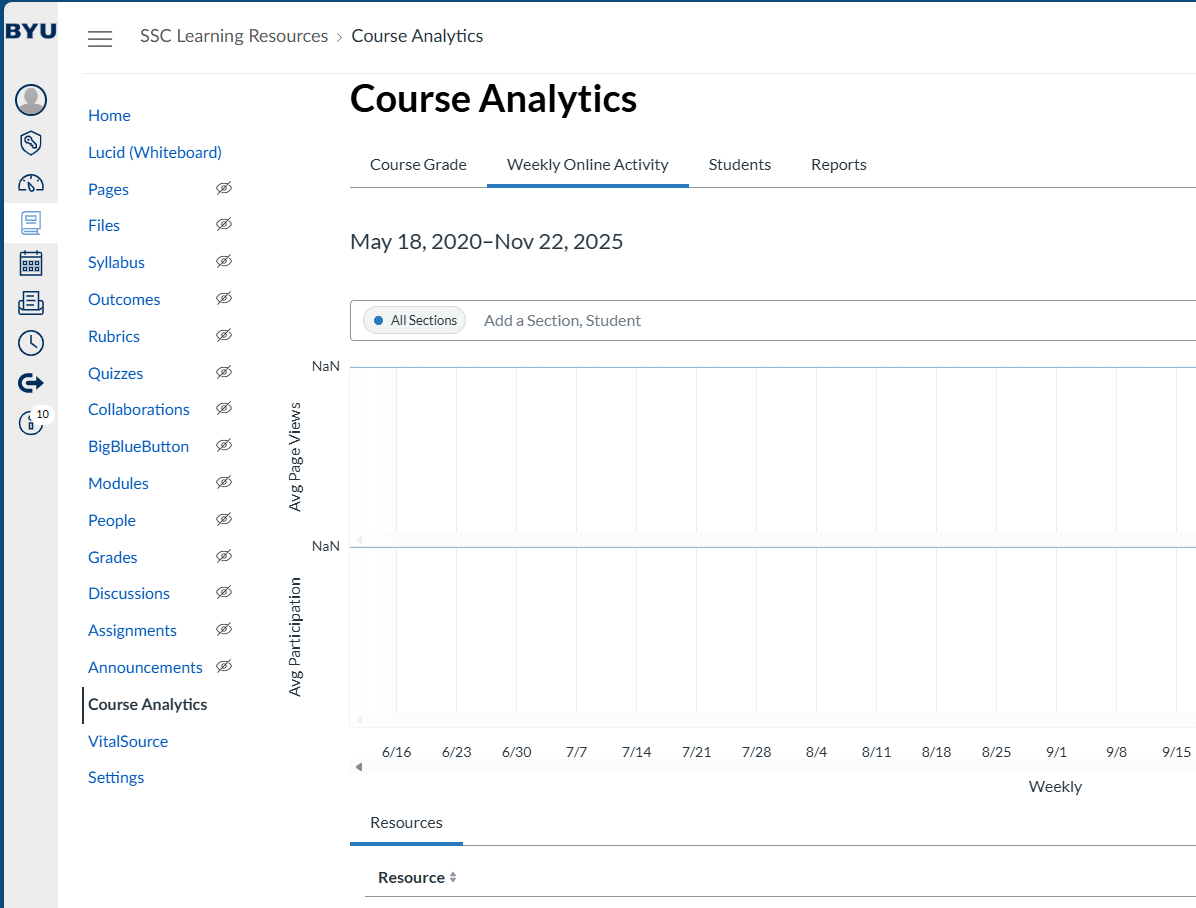Viewport: 1196px width, 908px height.
Task: Open the Outcomes link
Action: (x=124, y=300)
